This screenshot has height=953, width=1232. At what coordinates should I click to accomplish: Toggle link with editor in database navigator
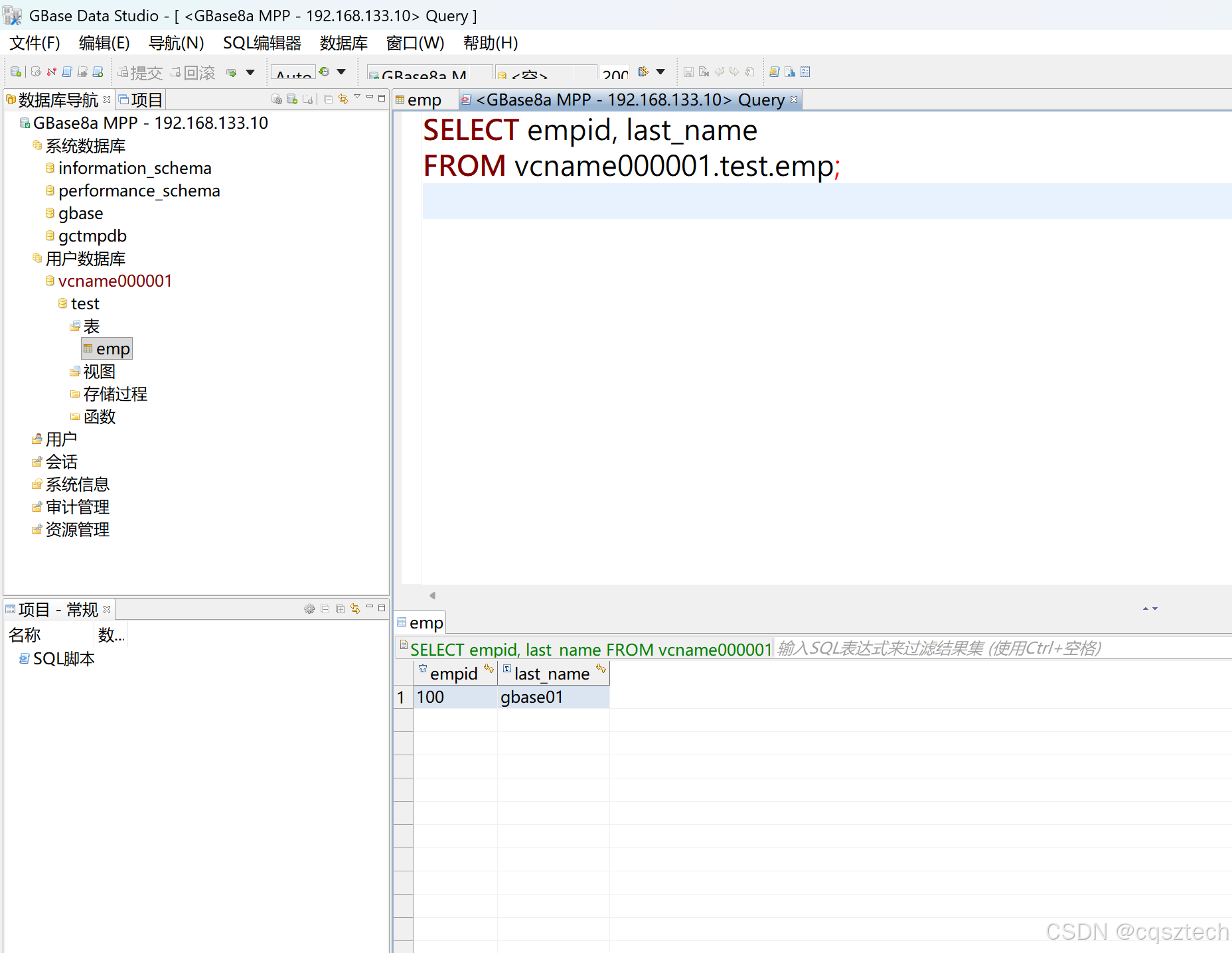pyautogui.click(x=343, y=99)
